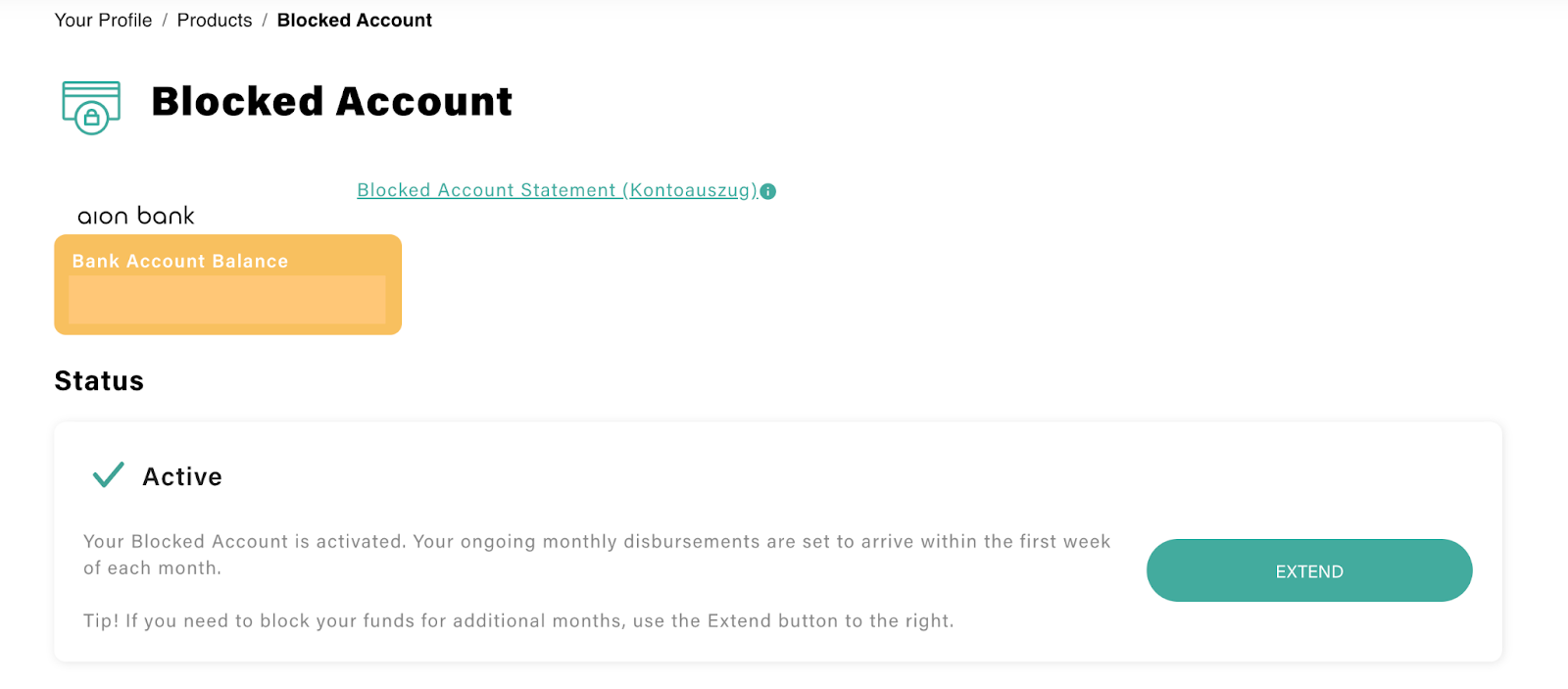Click the hidden balance value box
This screenshot has width=1568, height=689.
(x=226, y=300)
